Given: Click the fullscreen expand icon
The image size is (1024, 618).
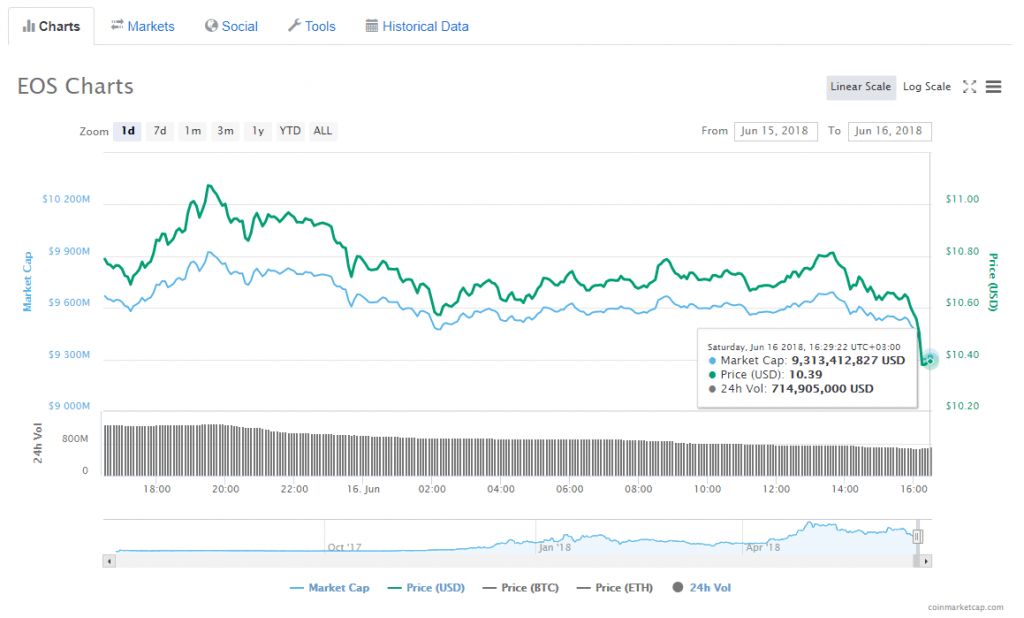Looking at the screenshot, I should tap(969, 87).
